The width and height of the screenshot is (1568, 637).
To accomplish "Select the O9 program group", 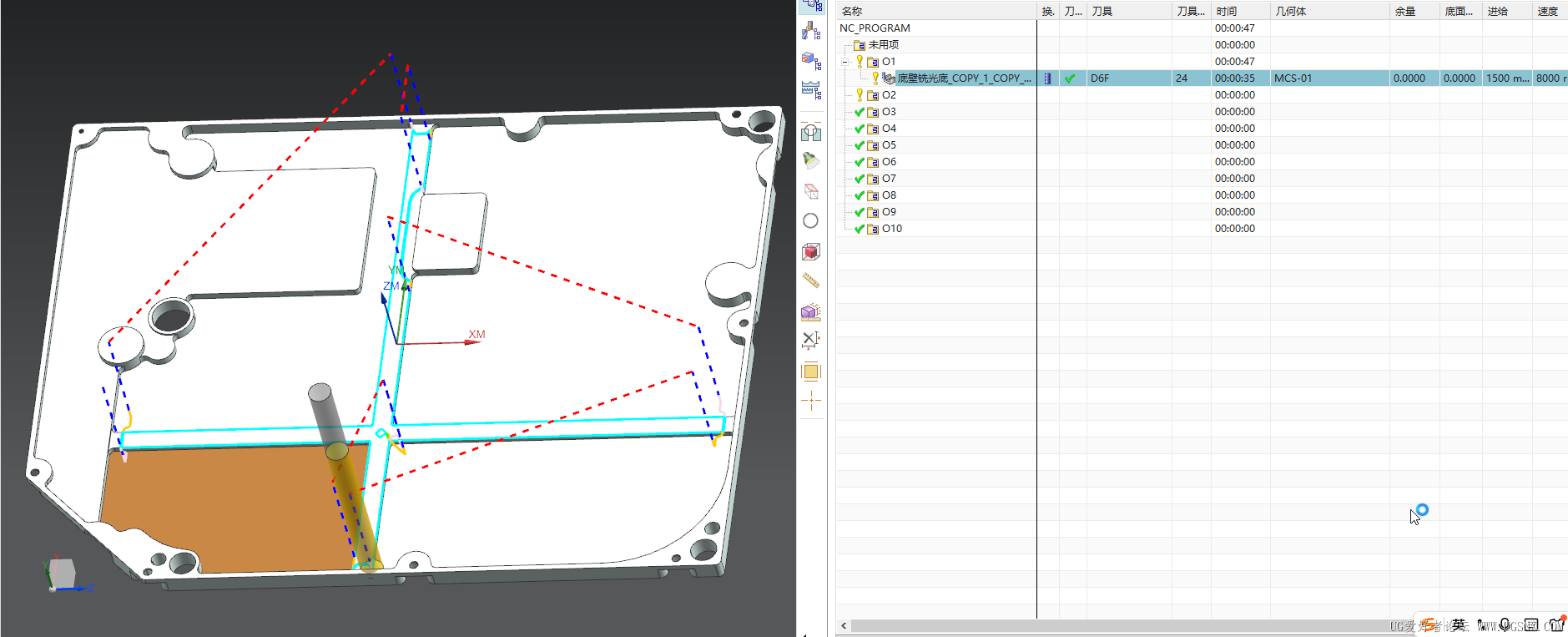I will [889, 212].
